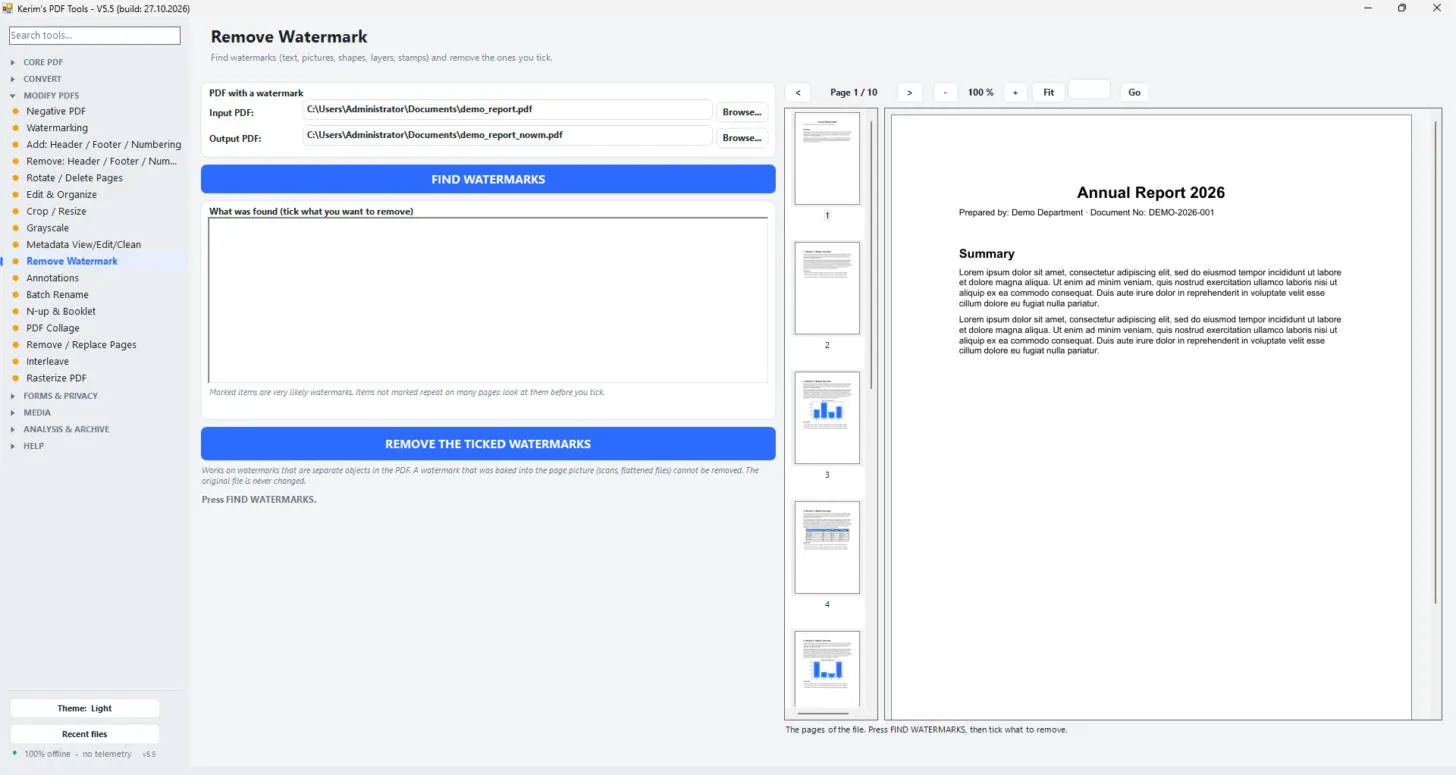Open Remove: Header / Footer / Num... tool
The height and width of the screenshot is (775, 1456).
[x=101, y=161]
